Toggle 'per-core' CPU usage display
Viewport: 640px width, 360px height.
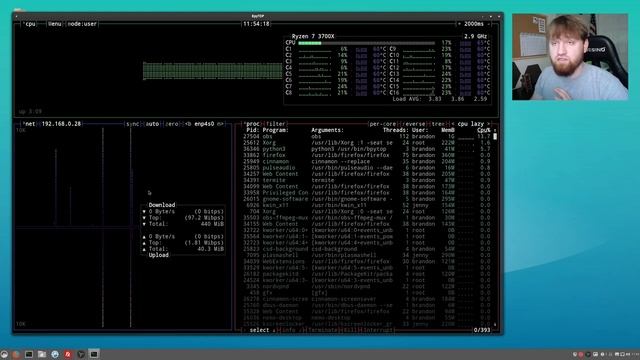coord(383,124)
